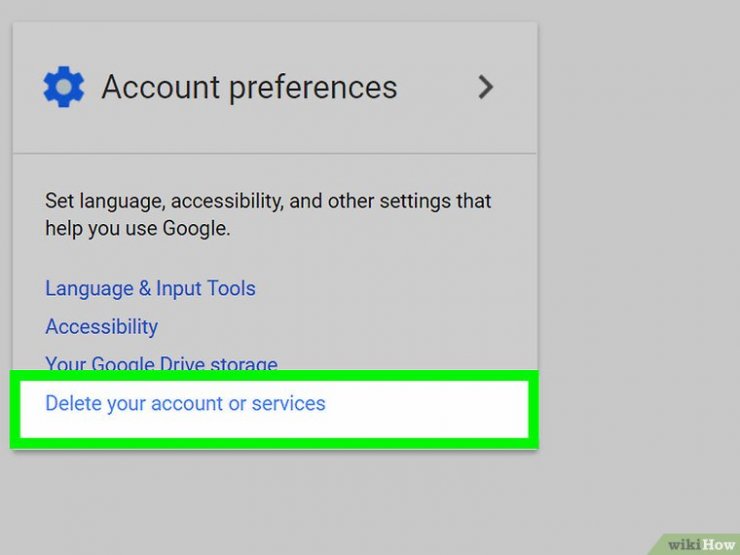Select Delete your account or services

pos(185,404)
